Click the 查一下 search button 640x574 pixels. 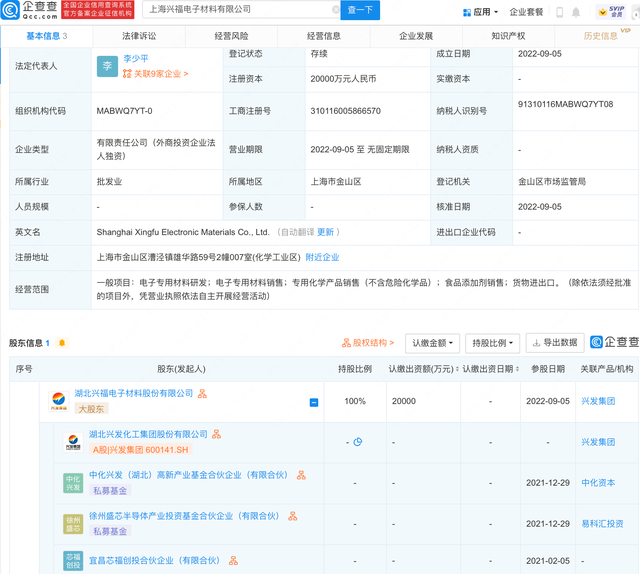coord(360,10)
